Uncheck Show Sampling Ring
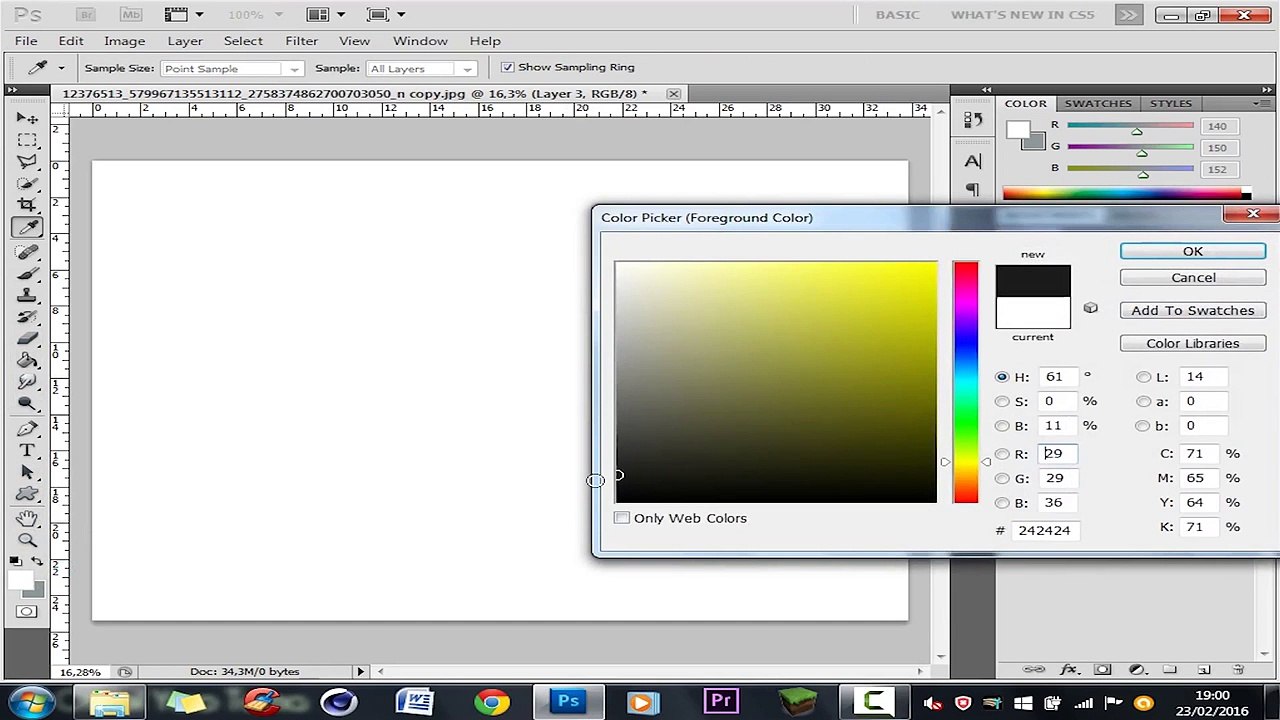Screen dimensions: 1280x720 [x=507, y=67]
